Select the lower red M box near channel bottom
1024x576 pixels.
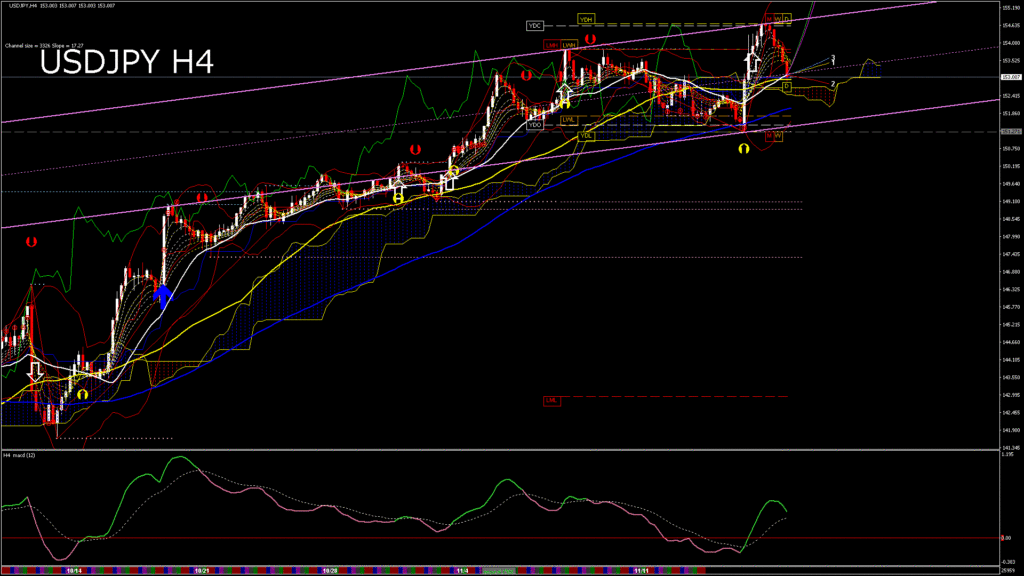pos(769,136)
